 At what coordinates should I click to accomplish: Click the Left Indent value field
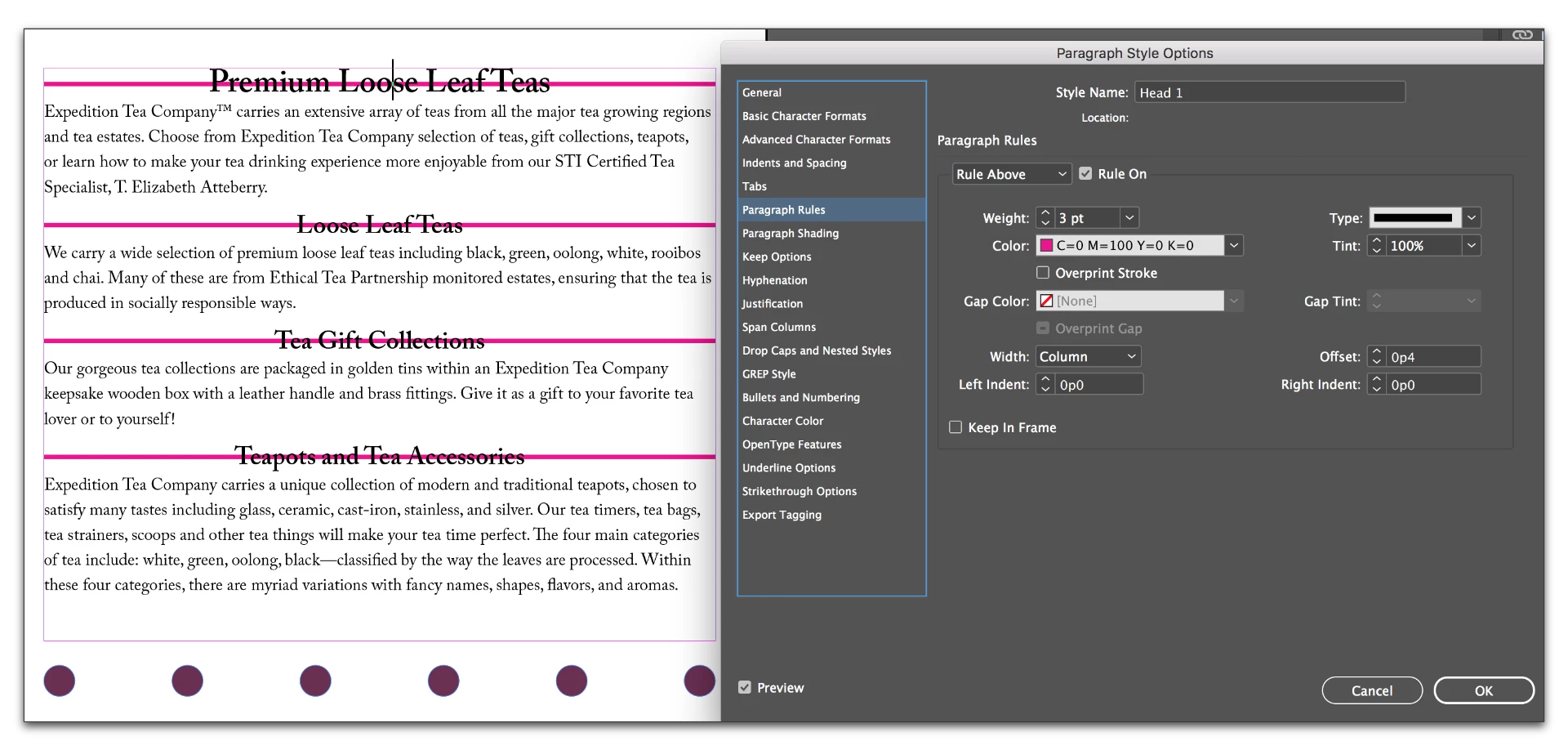click(x=1099, y=384)
